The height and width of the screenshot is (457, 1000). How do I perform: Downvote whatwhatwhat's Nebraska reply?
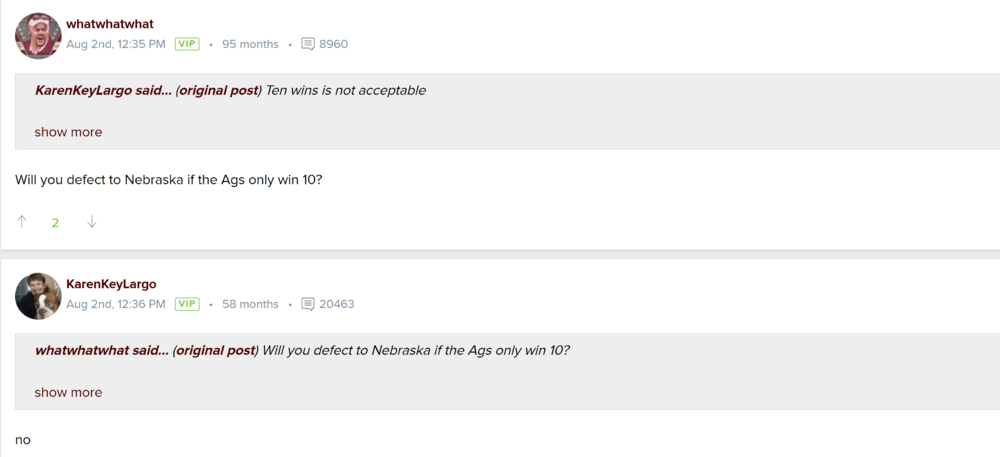click(x=92, y=222)
